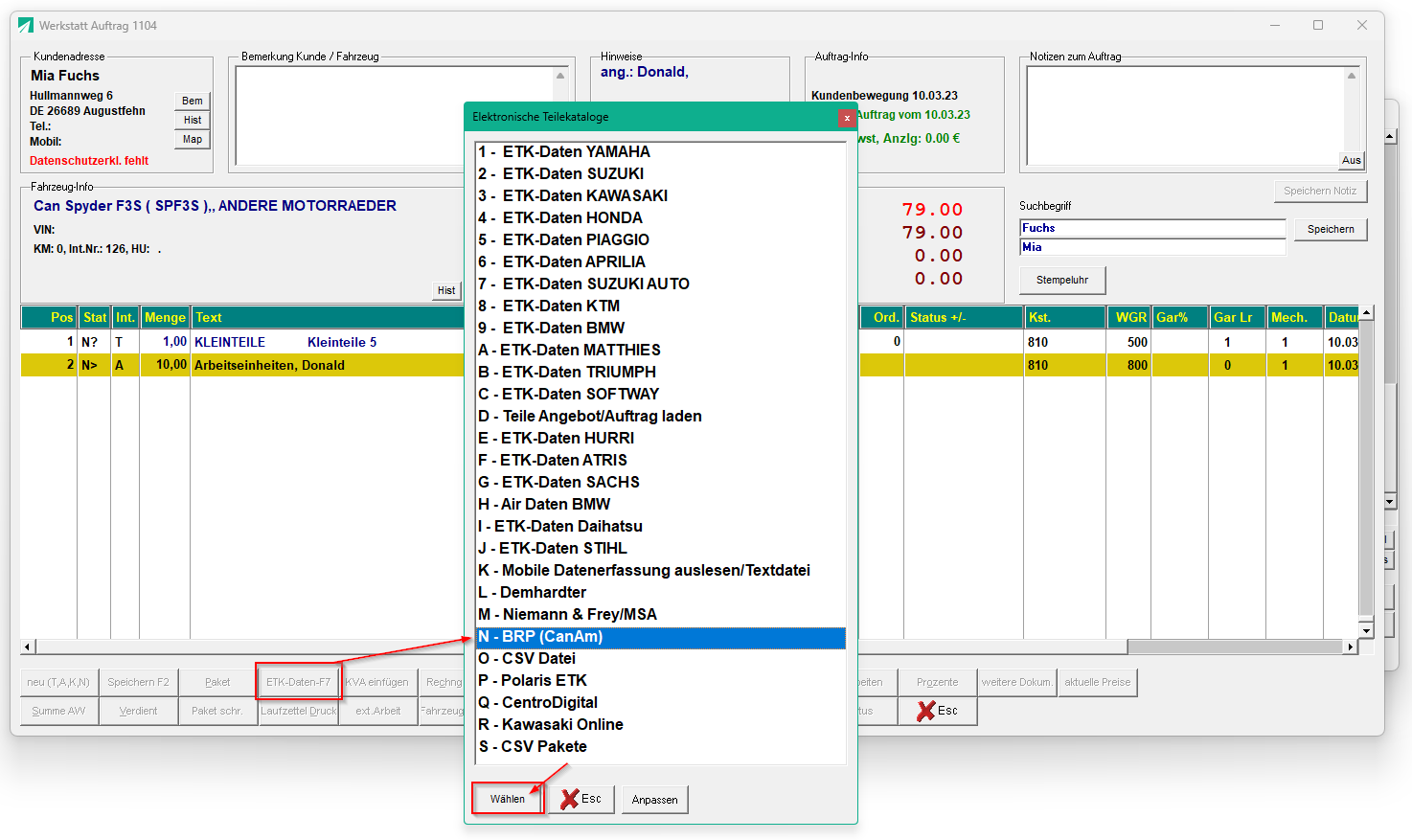Image resolution: width=1412 pixels, height=840 pixels.
Task: Click Verdient button
Action: click(x=138, y=711)
